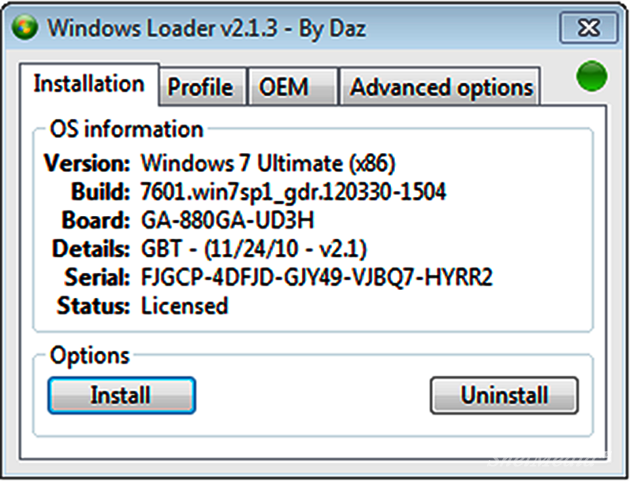This screenshot has height=481, width=630.
Task: Click the Licensed status value
Action: point(184,306)
